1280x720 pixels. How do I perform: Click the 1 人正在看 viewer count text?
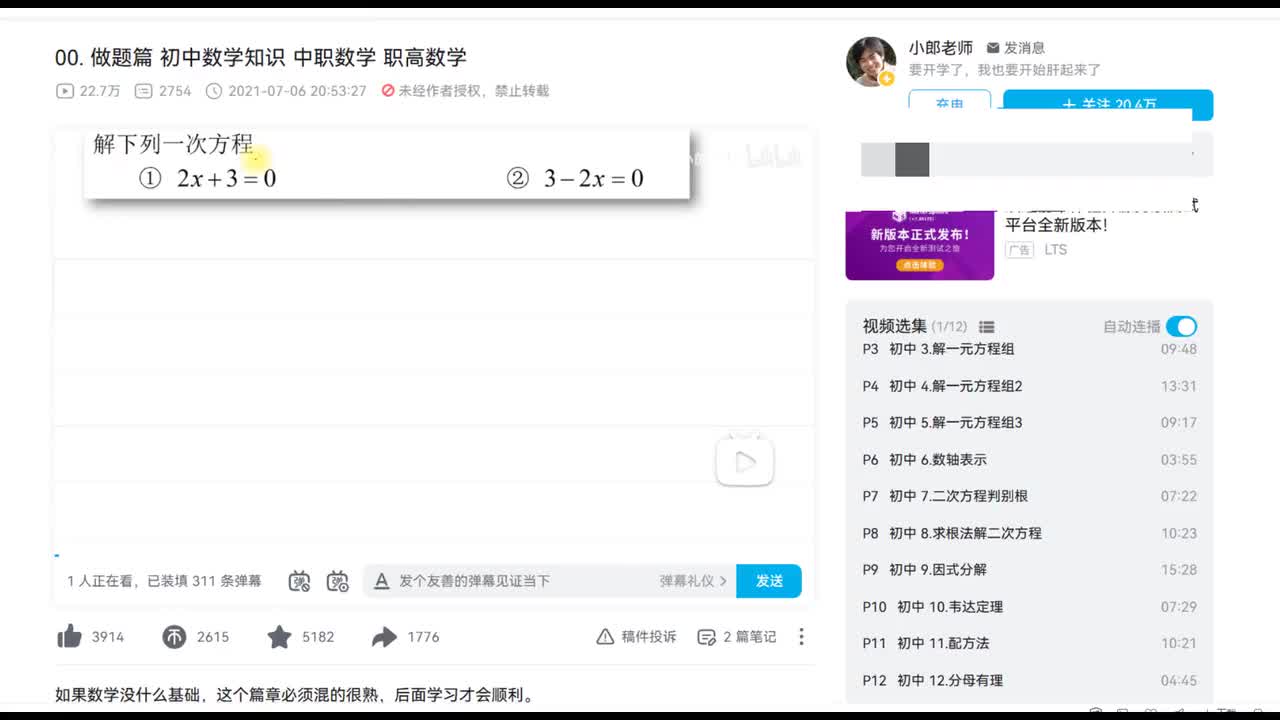click(164, 581)
